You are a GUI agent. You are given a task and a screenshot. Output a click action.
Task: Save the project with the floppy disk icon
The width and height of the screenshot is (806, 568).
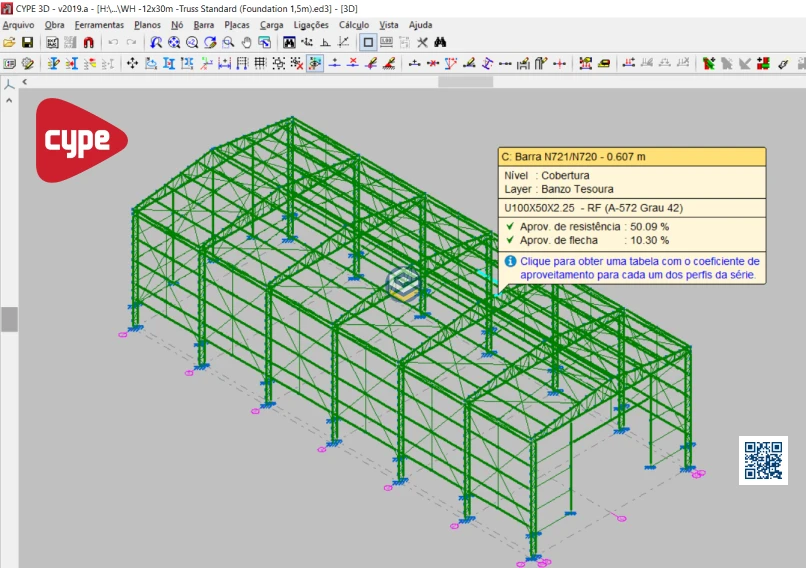28,43
